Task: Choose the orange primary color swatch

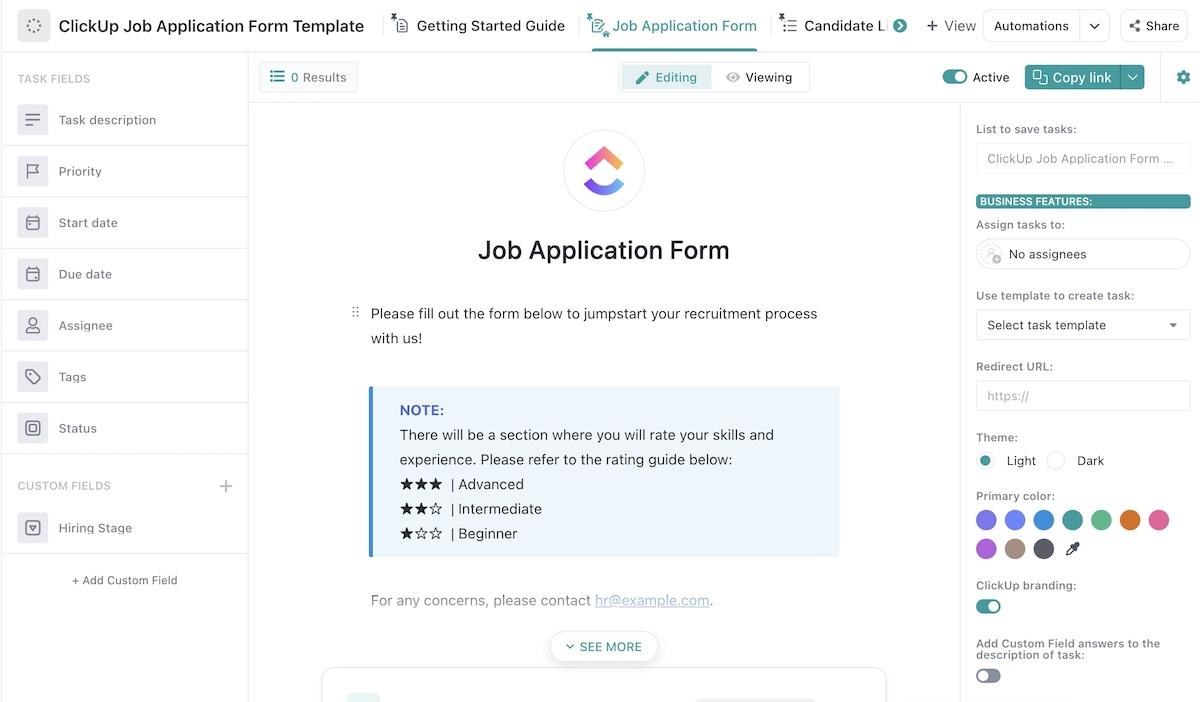Action: click(x=1130, y=520)
